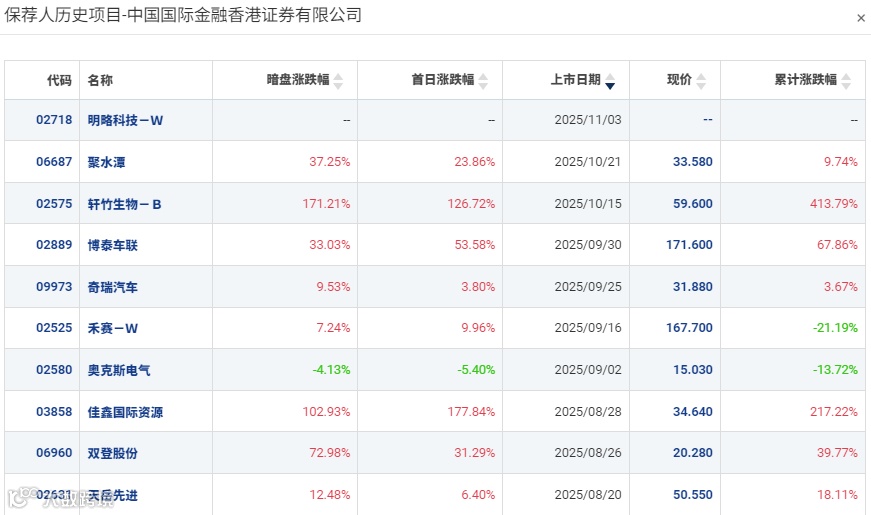This screenshot has height=515, width=871.
Task: Select stock code 03858
Action: click(54, 412)
